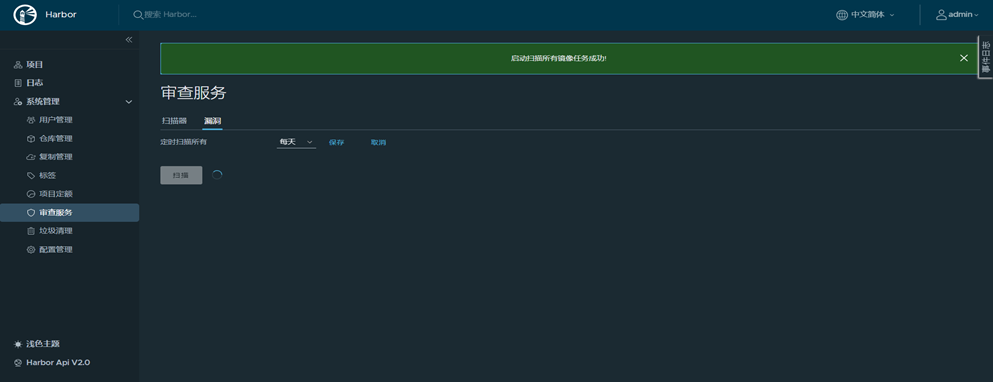
Task: Open the 每天 schedule dropdown
Action: tap(296, 142)
